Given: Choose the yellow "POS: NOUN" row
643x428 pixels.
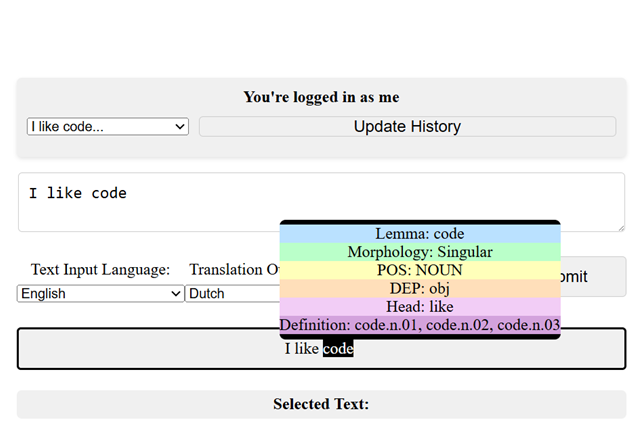Looking at the screenshot, I should click(419, 270).
